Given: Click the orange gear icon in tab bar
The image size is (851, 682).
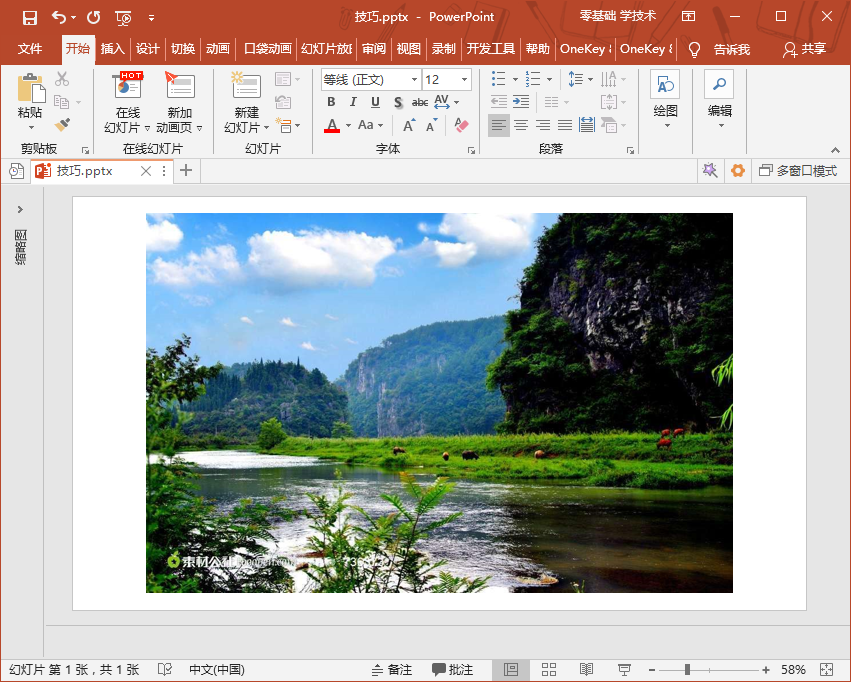Looking at the screenshot, I should pos(738,171).
